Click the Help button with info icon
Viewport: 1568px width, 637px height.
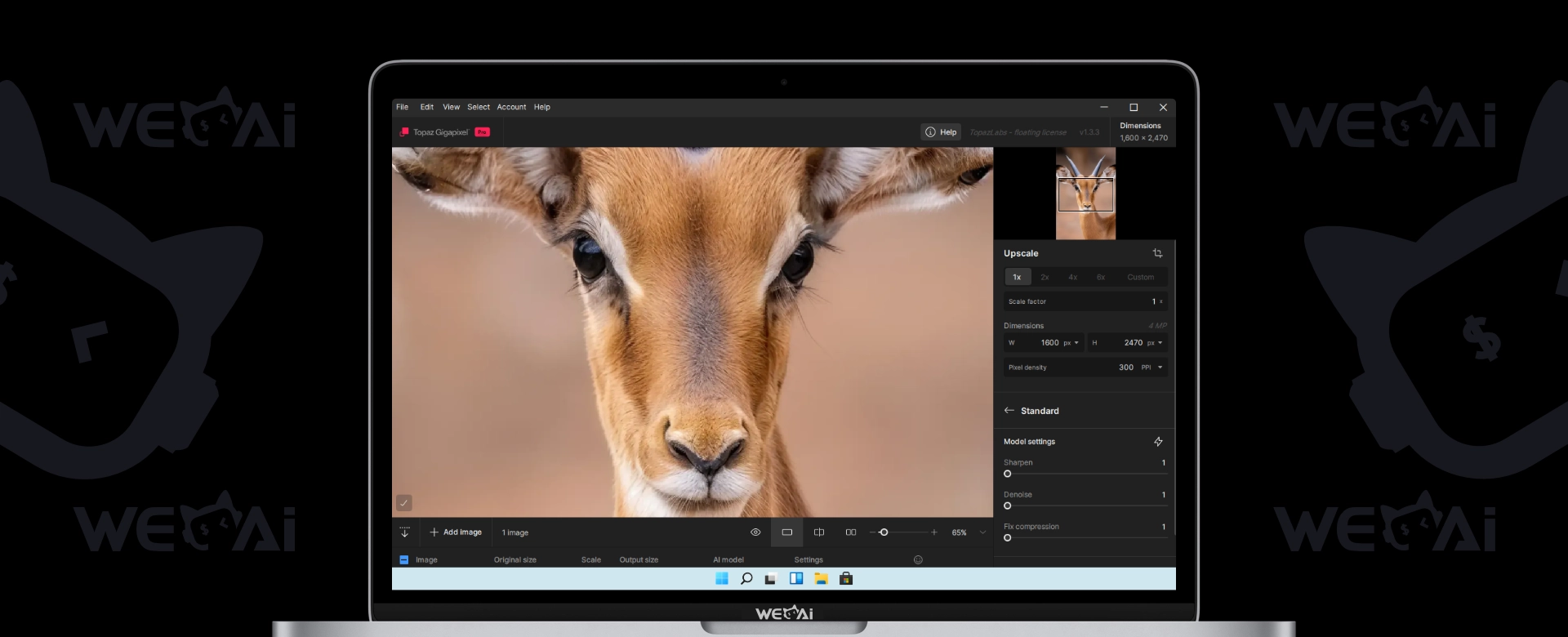[x=941, y=132]
